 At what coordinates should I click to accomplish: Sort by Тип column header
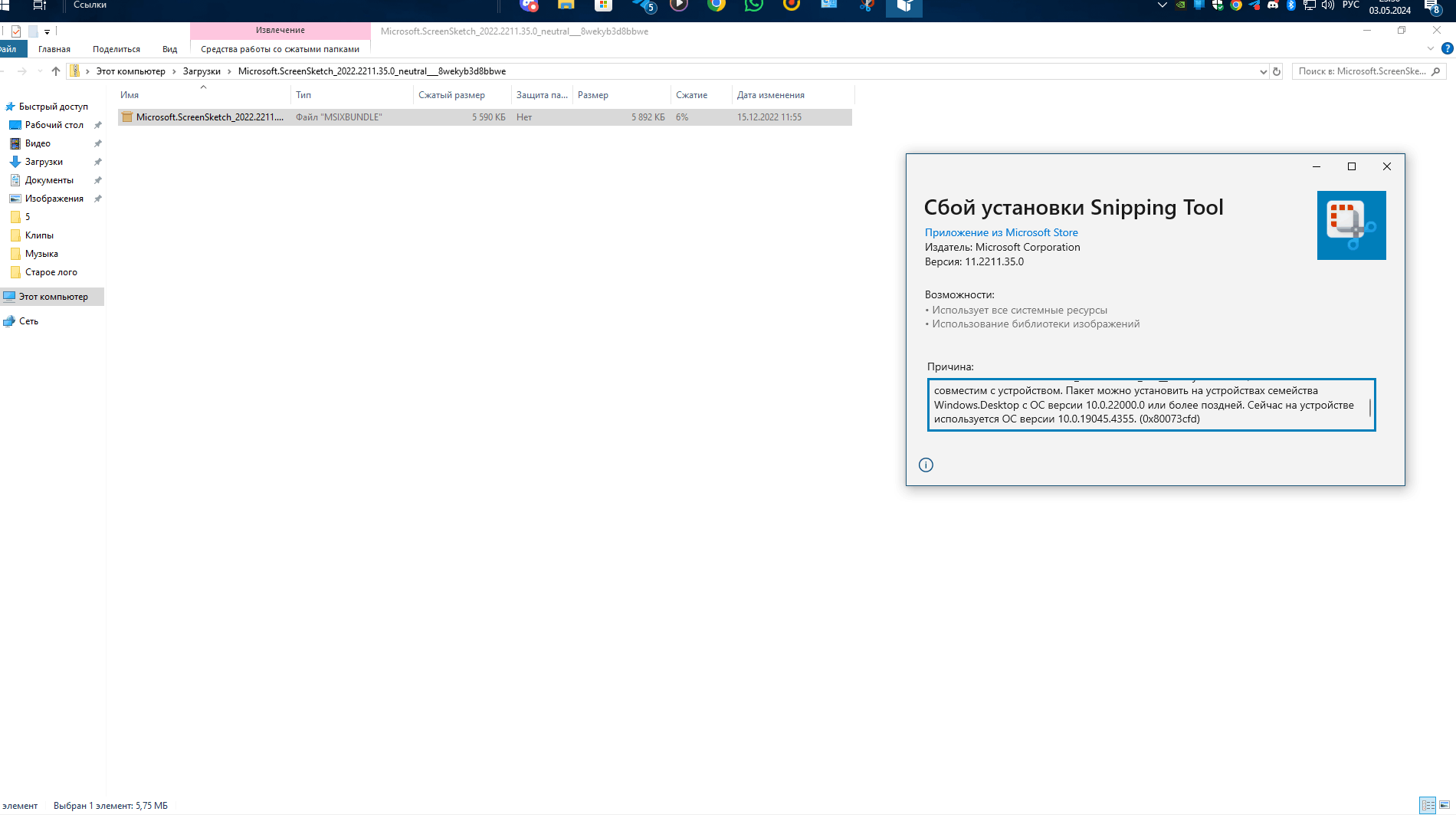[353, 95]
